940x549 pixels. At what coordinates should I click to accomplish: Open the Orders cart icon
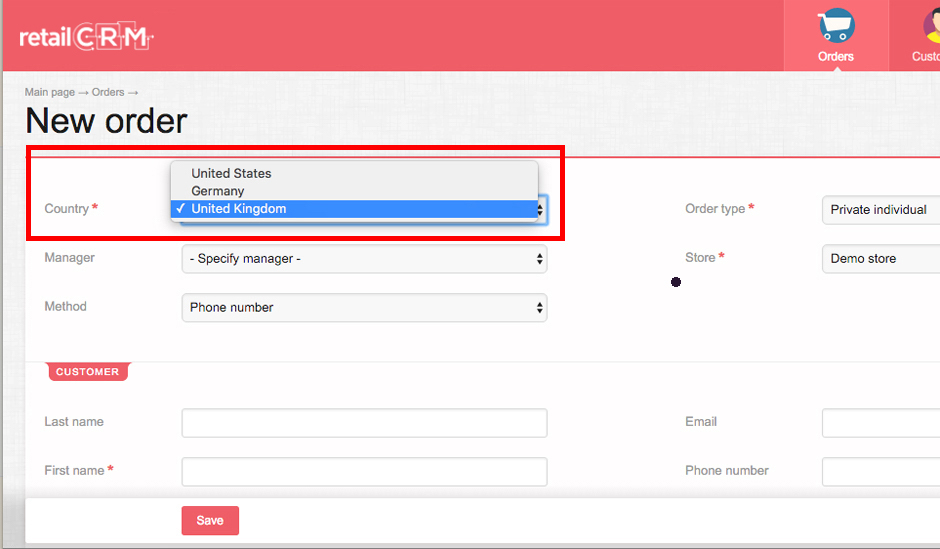(x=836, y=26)
